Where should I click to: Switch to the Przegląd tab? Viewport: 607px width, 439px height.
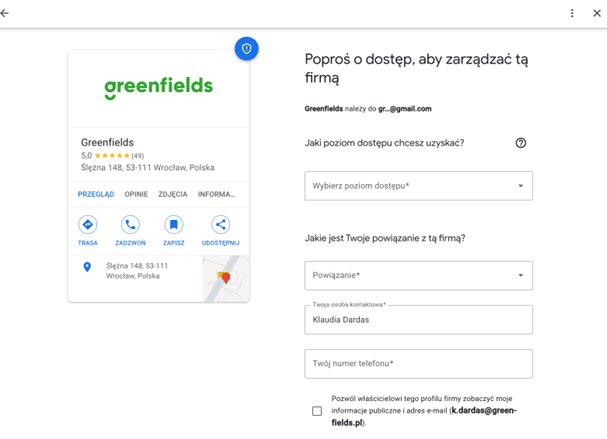(96, 194)
